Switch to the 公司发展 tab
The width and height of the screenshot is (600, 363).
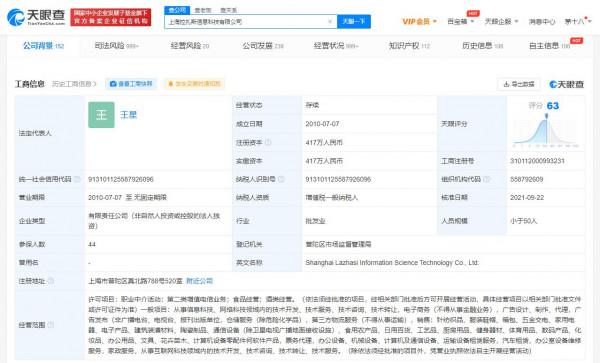(263, 46)
